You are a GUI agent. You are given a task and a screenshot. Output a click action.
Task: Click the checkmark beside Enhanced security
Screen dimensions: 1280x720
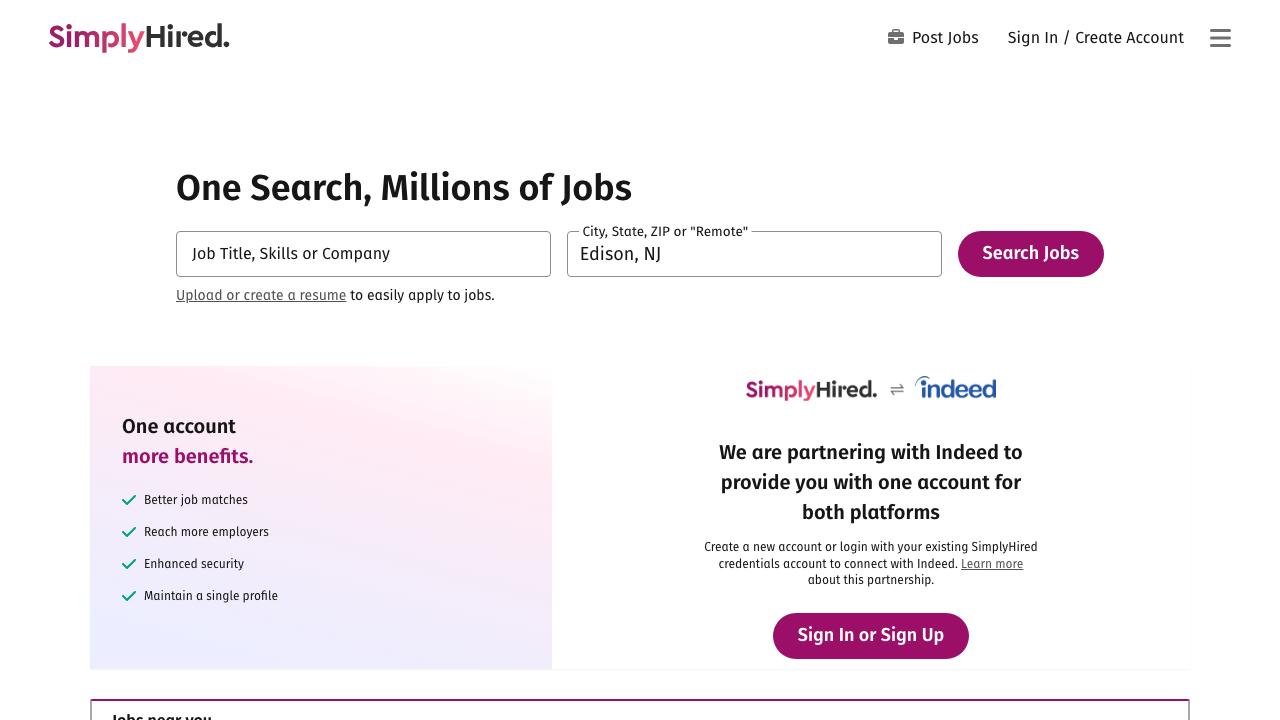point(129,564)
